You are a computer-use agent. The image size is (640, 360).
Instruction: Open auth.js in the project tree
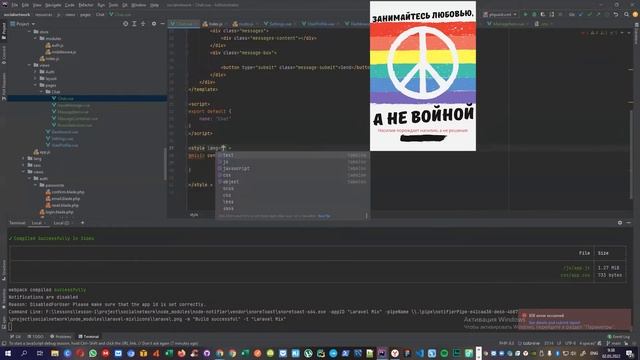click(x=54, y=45)
